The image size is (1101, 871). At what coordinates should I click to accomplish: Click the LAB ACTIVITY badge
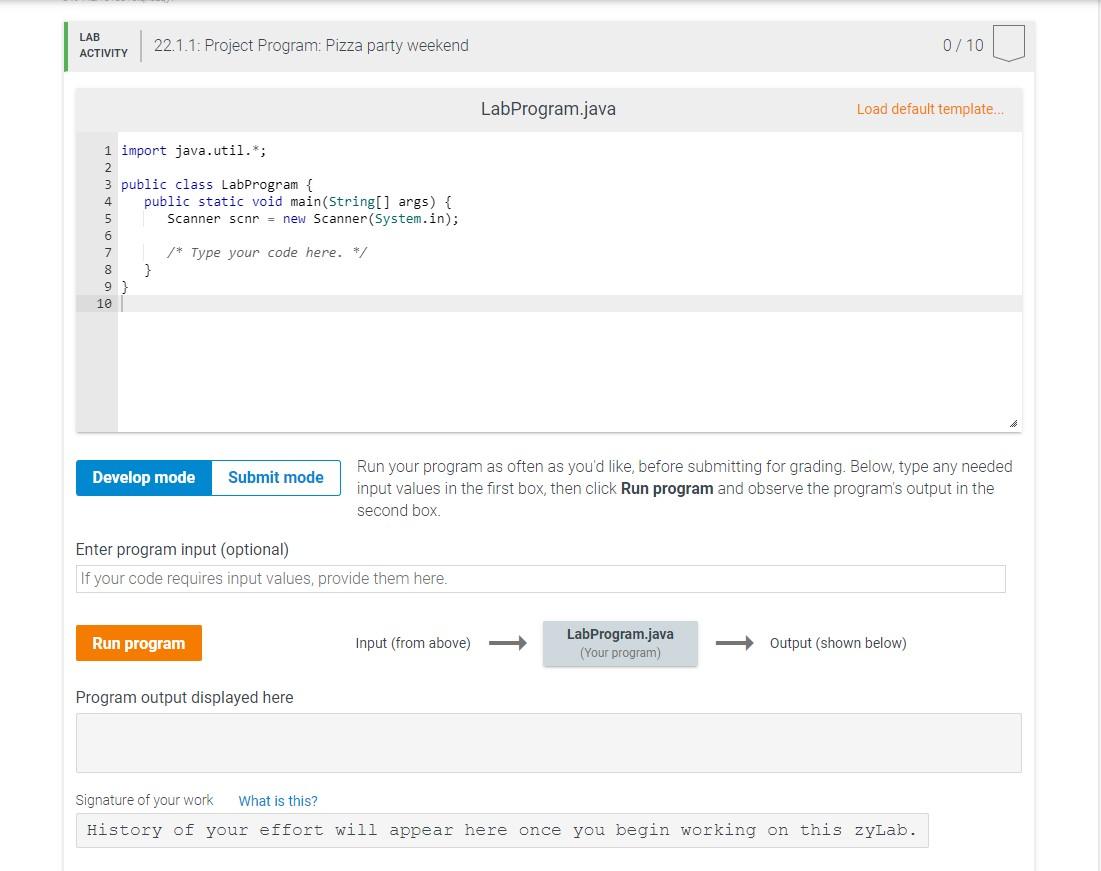102,45
